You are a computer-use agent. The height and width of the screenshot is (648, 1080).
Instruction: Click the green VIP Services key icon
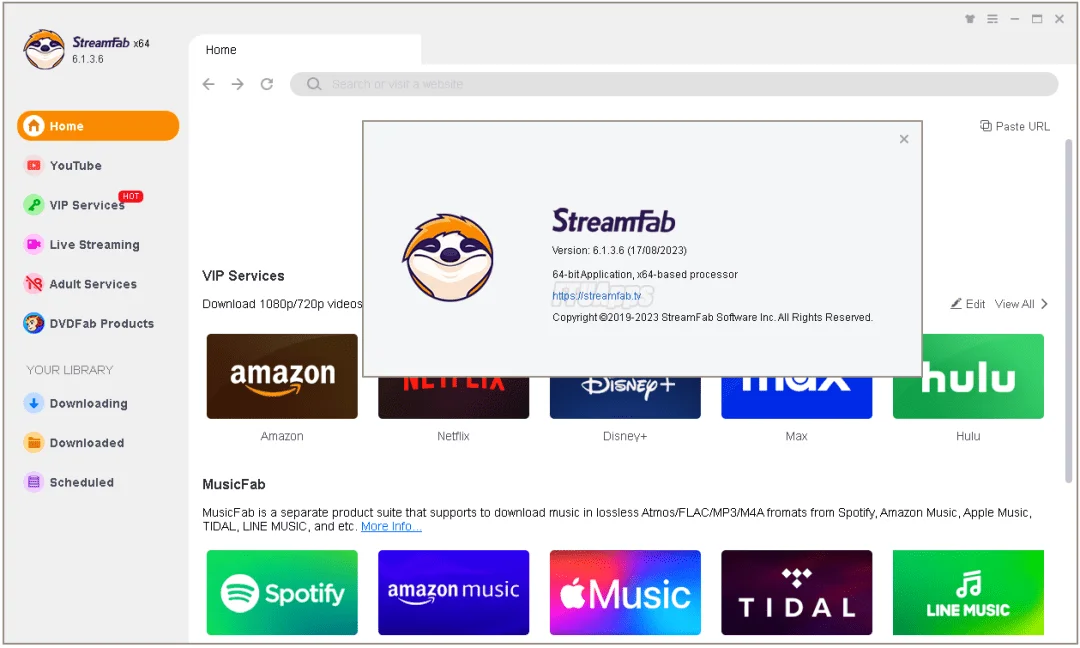[x=34, y=205]
